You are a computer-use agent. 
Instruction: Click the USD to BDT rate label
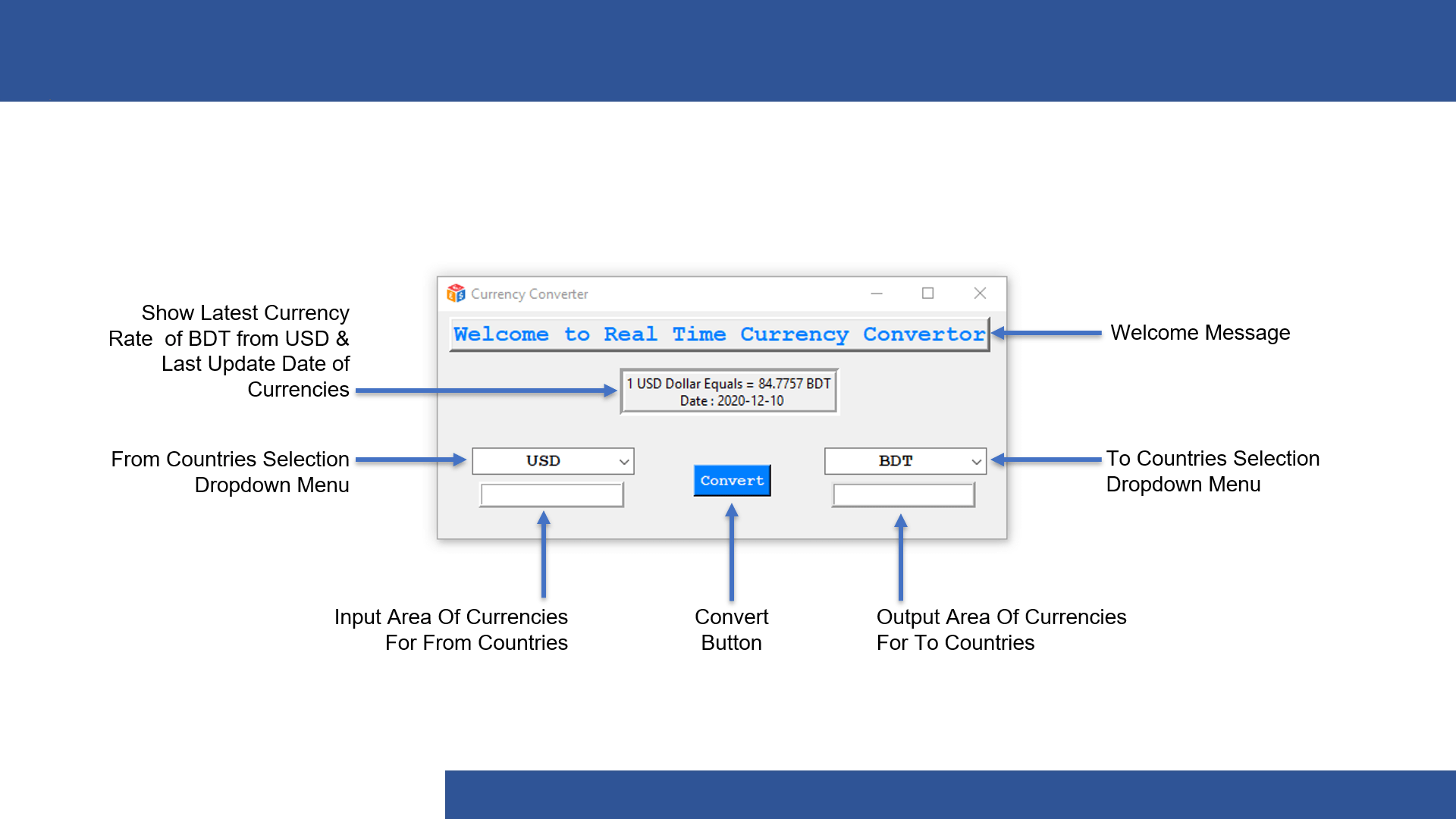(729, 391)
